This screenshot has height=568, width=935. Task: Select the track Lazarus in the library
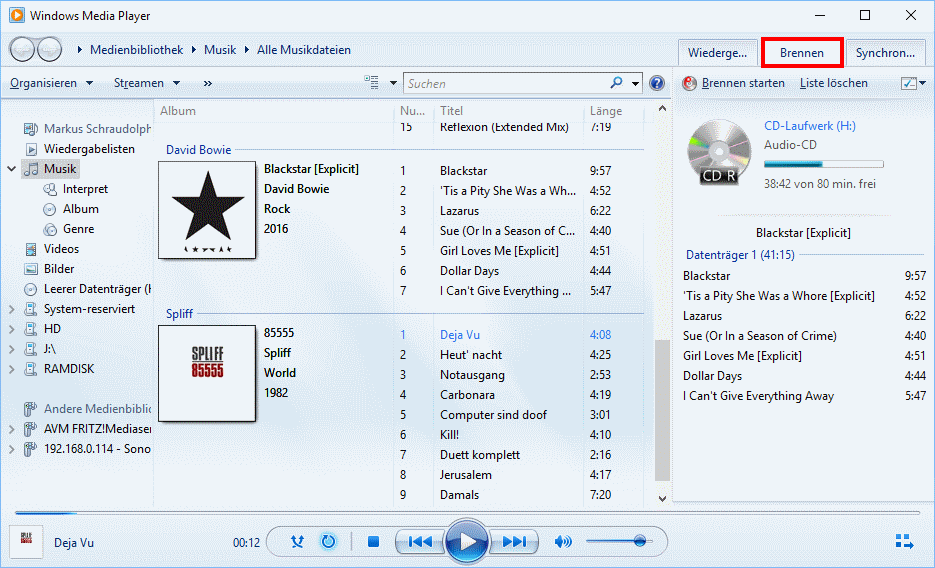[459, 211]
